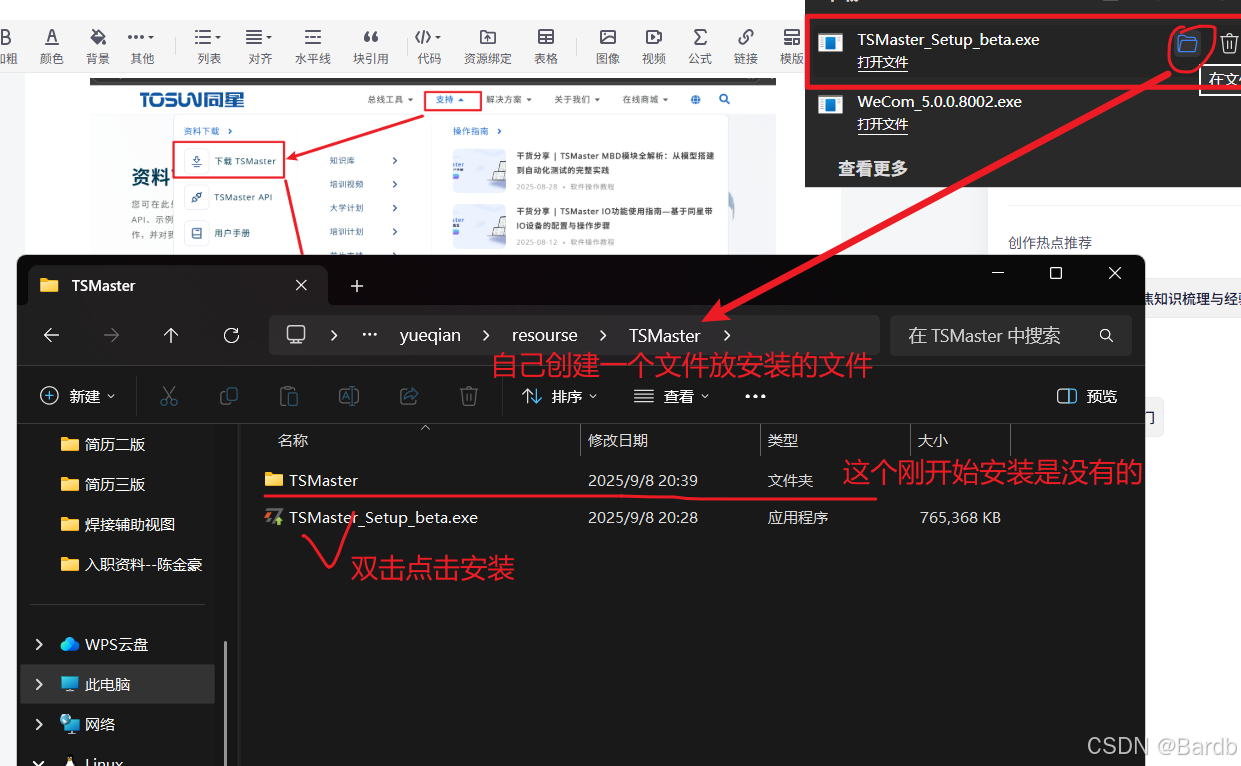Go back in File Explorer

click(51, 336)
